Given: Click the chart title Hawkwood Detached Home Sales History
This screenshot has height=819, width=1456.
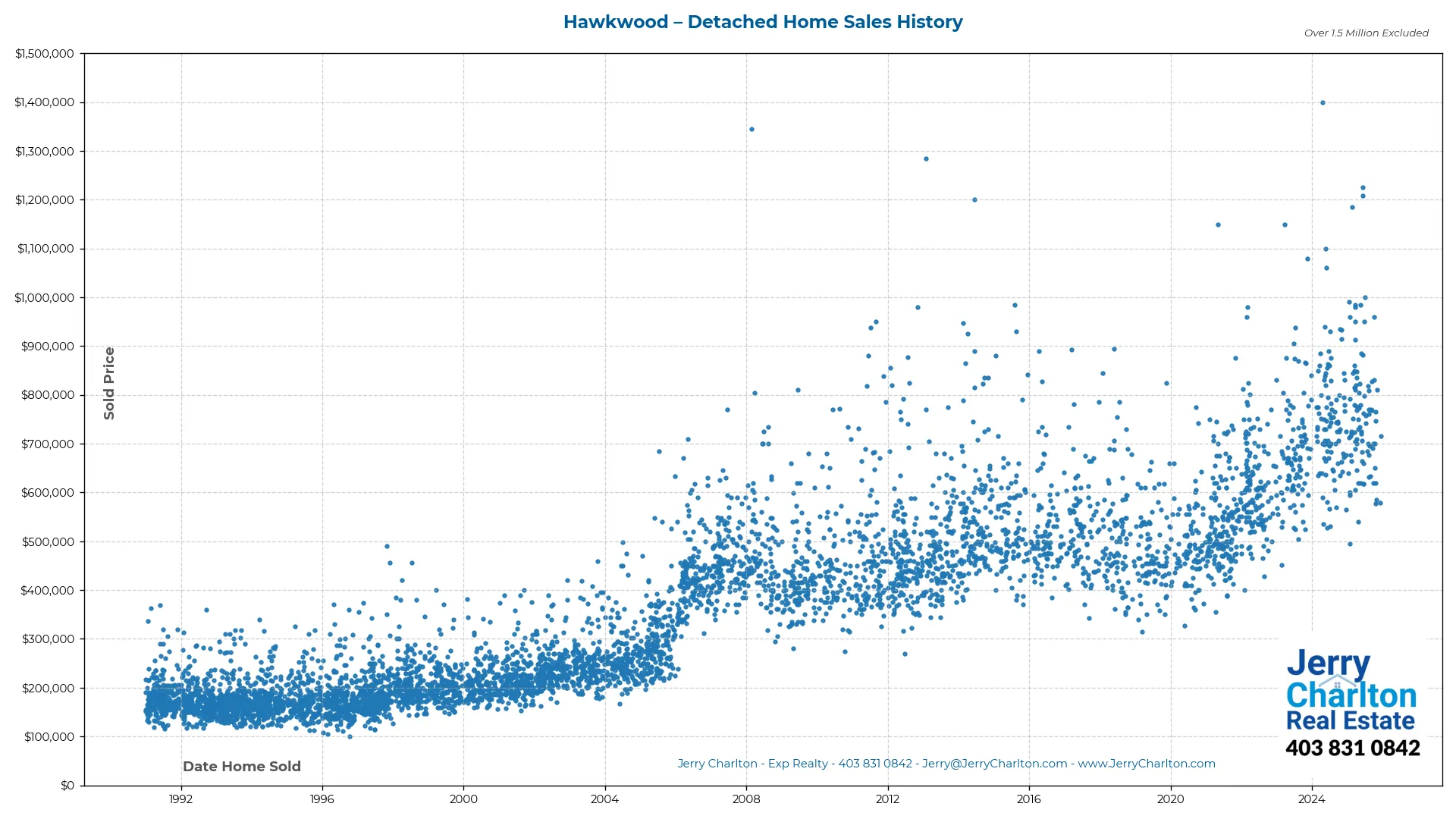Looking at the screenshot, I should tap(763, 22).
